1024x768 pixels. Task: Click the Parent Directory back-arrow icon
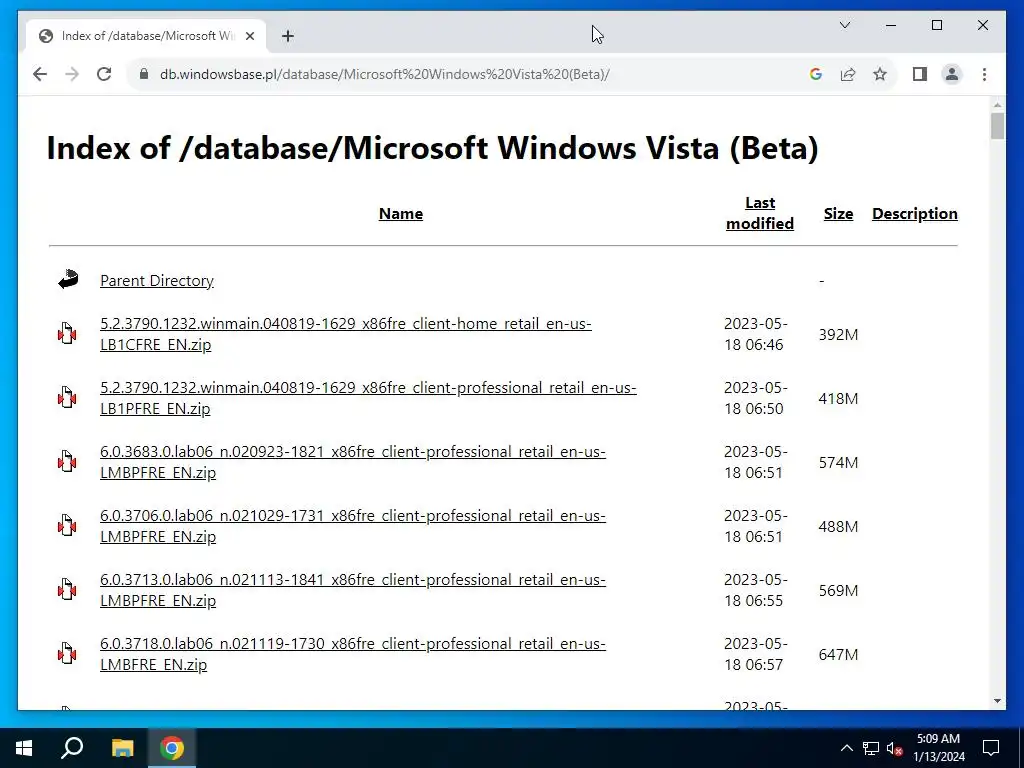68,280
